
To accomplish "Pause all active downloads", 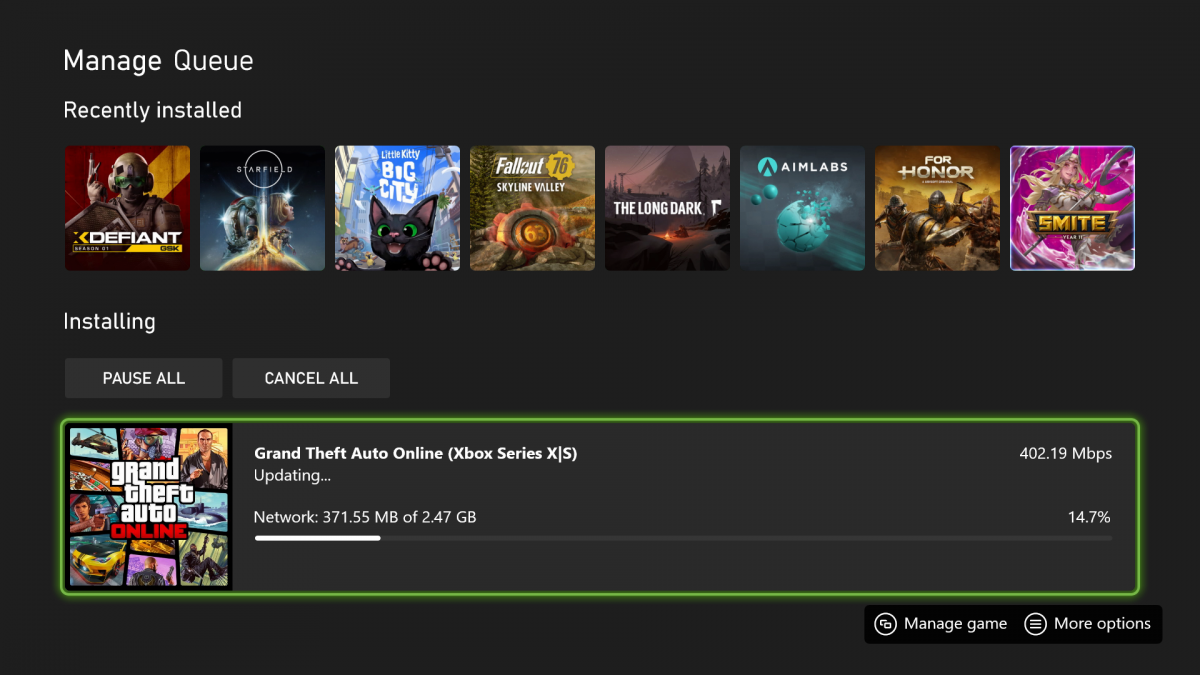I will point(143,378).
